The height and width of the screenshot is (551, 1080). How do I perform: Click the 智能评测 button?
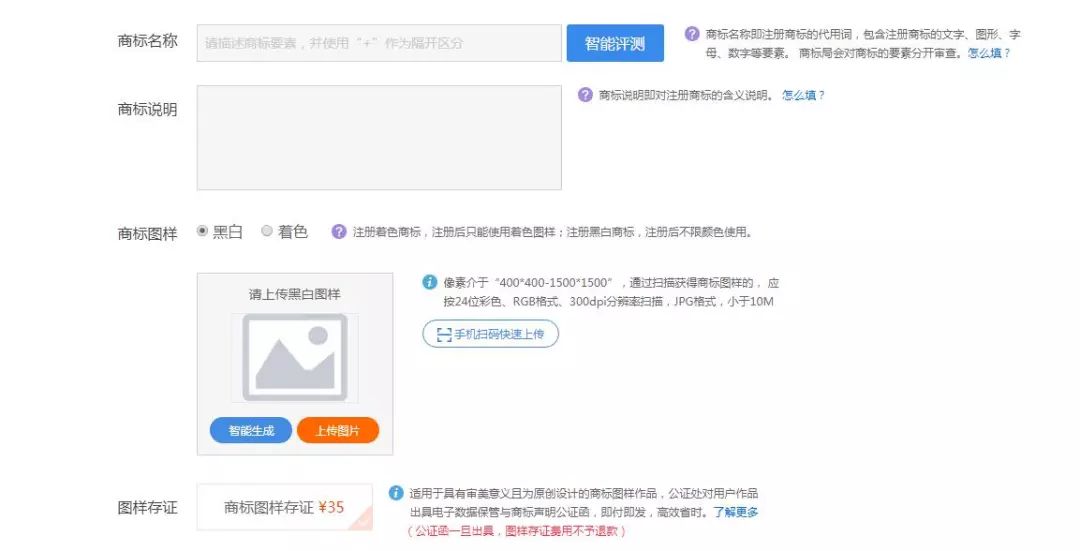coord(615,43)
